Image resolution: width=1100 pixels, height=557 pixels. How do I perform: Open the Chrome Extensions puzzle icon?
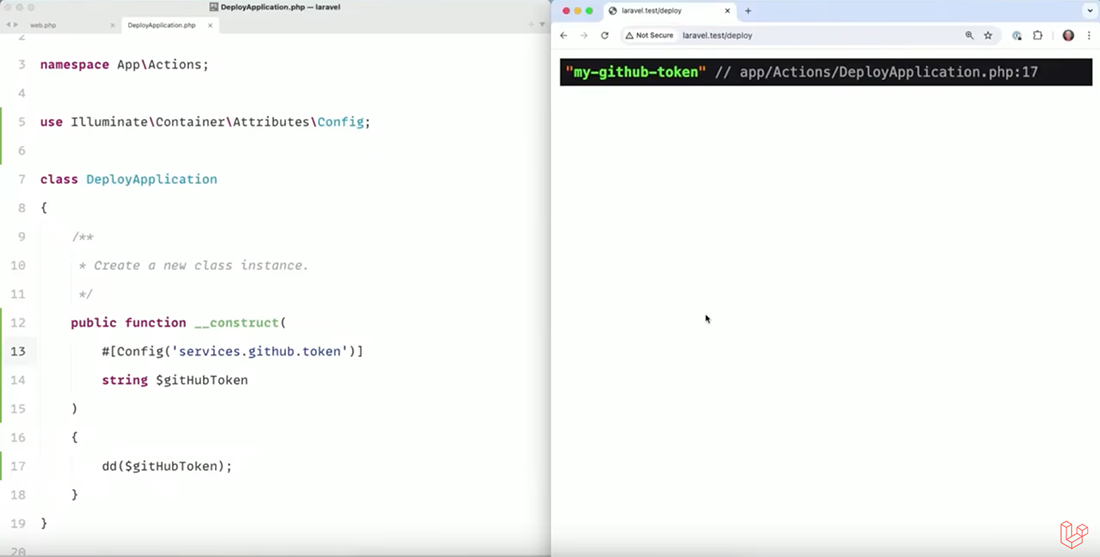(x=1038, y=35)
